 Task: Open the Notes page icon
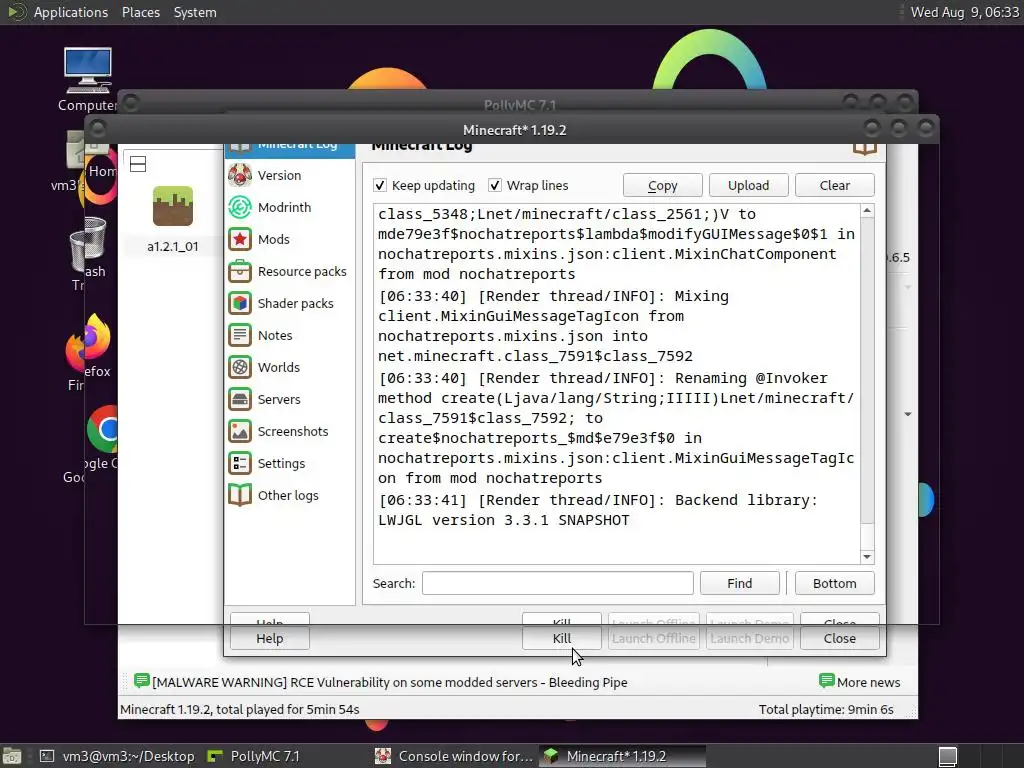(x=240, y=335)
